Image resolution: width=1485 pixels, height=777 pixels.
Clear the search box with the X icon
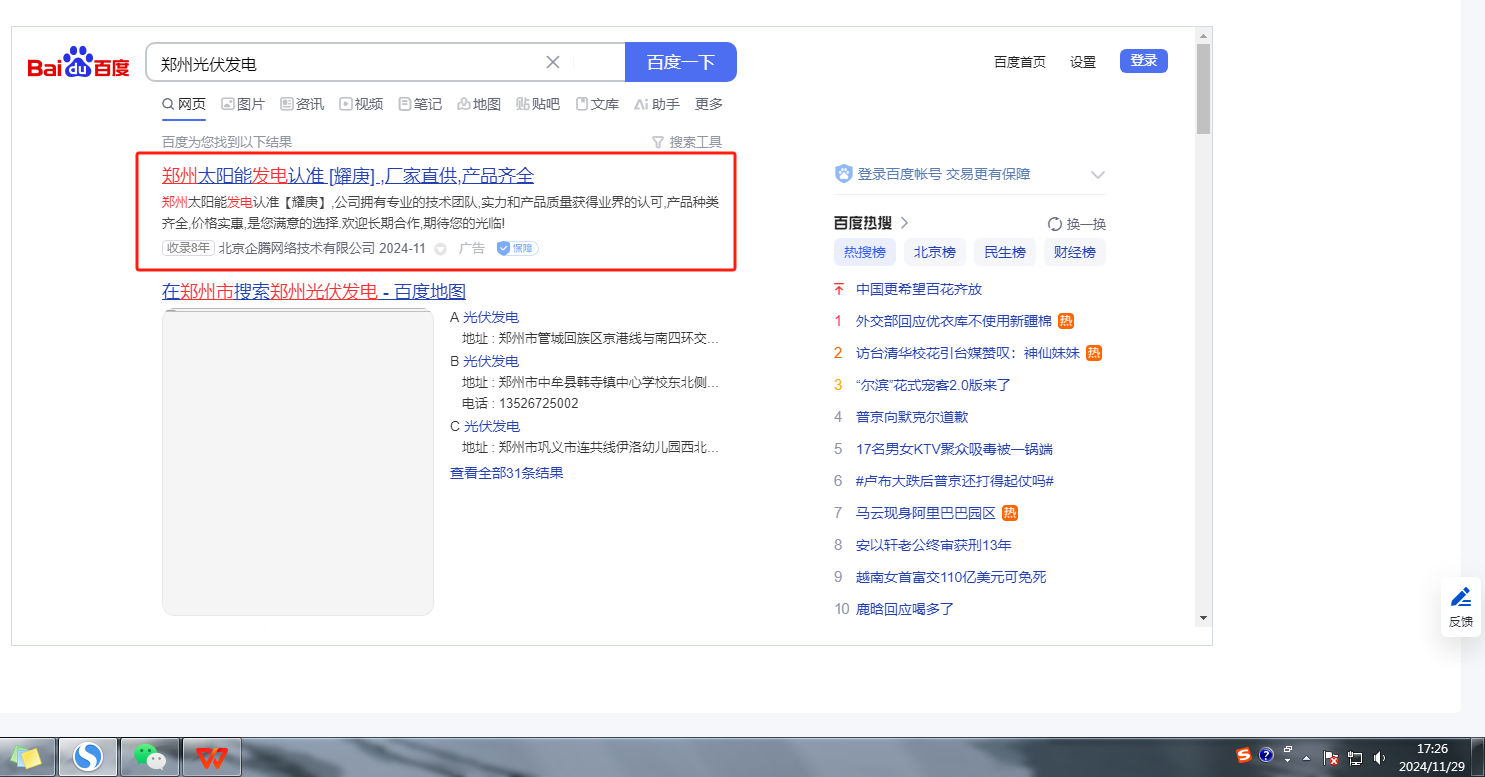pyautogui.click(x=552, y=62)
